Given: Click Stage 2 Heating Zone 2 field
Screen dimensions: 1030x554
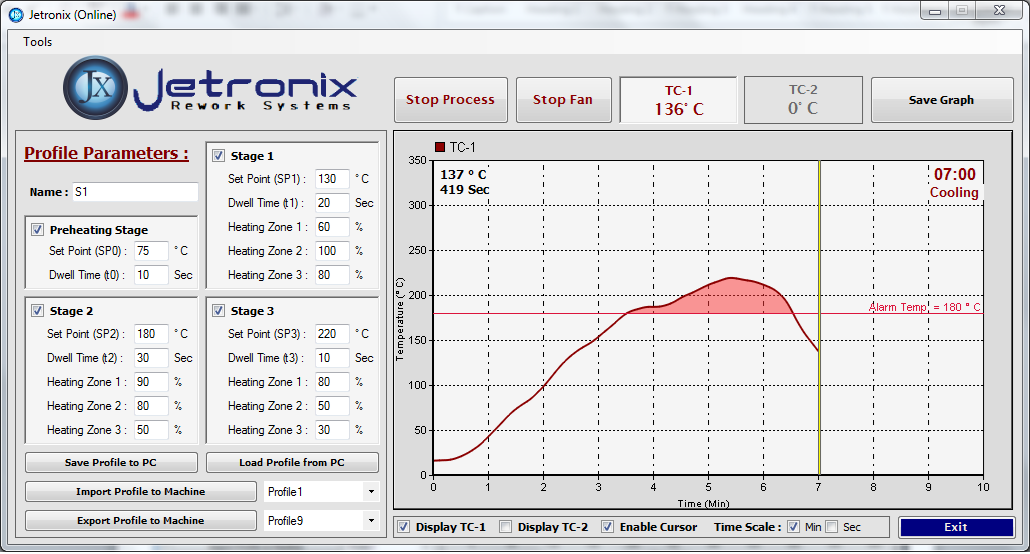Looking at the screenshot, I should (x=151, y=406).
